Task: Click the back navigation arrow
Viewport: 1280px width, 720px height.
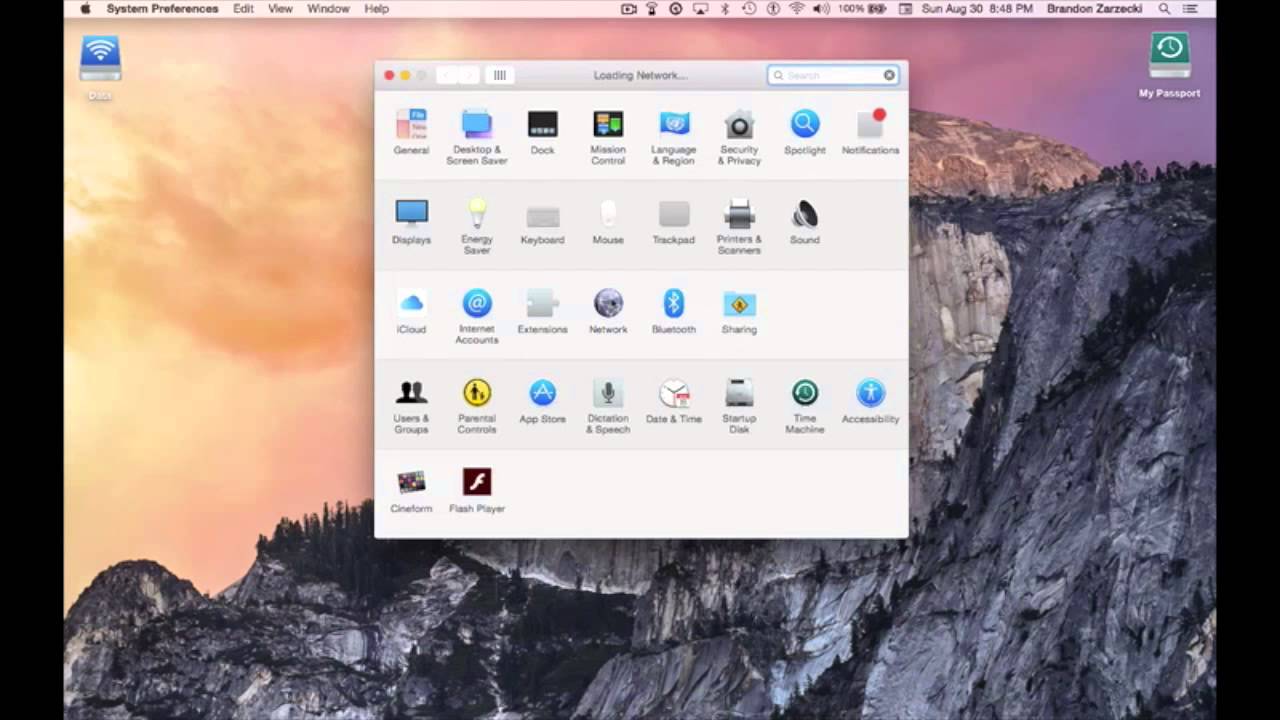Action: 446,75
